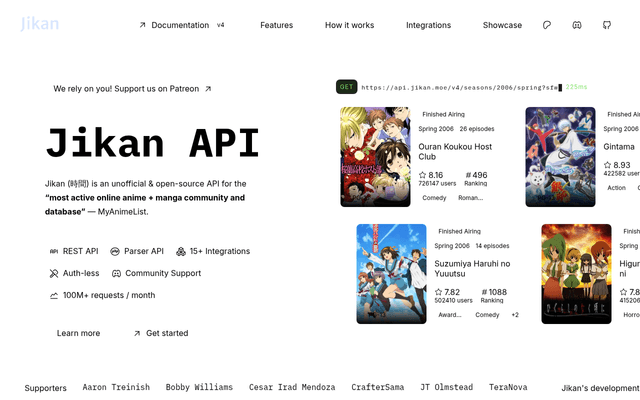Click the Gintama title text

coord(619,147)
